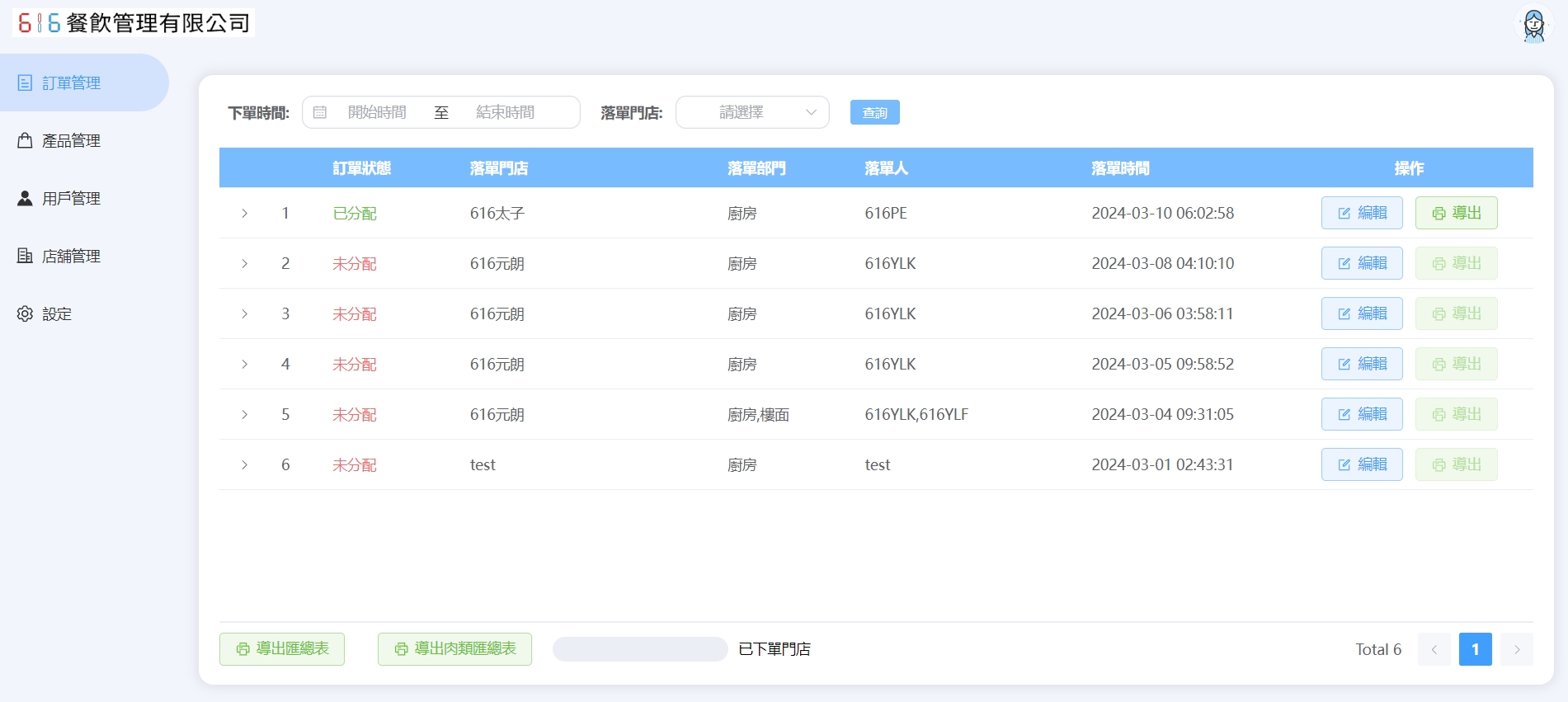
Task: Edit the 616太子 order
Action: click(1361, 213)
